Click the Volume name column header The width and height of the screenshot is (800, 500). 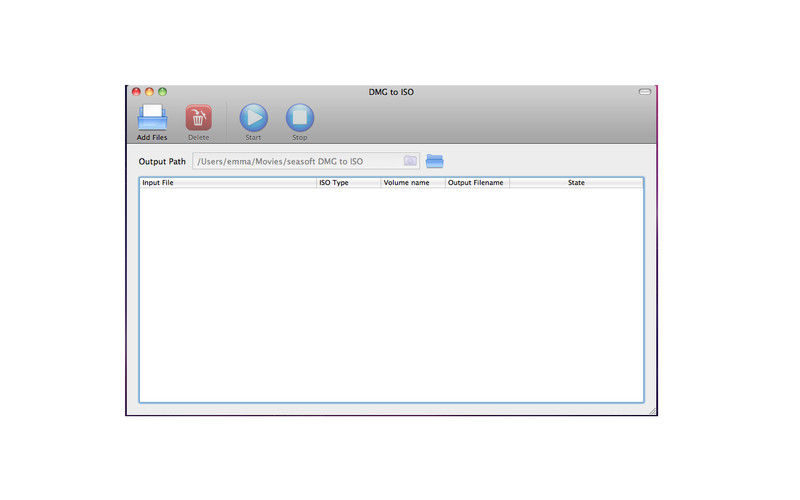point(413,183)
